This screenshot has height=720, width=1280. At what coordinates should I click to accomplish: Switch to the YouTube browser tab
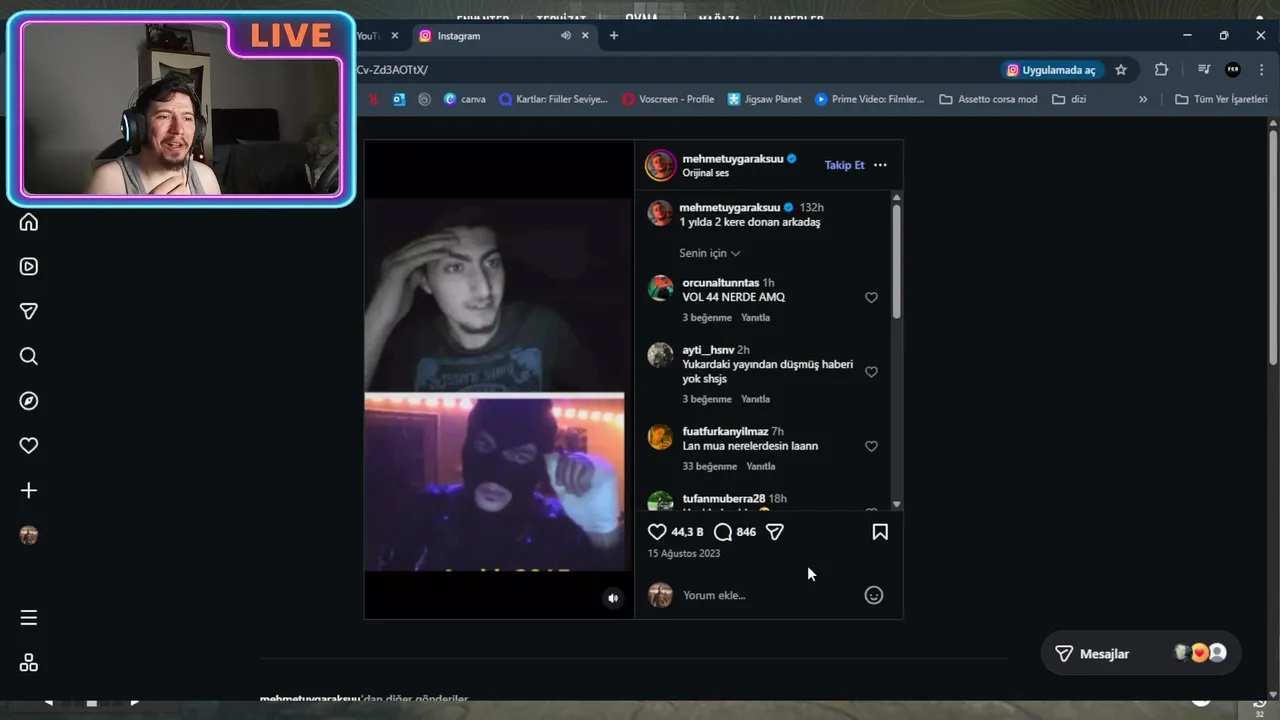pyautogui.click(x=368, y=36)
